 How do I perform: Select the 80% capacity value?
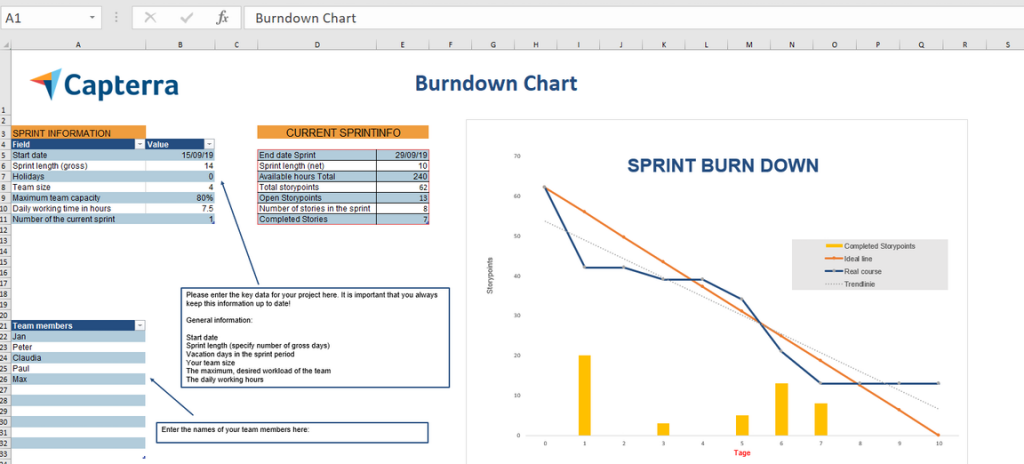click(x=180, y=198)
